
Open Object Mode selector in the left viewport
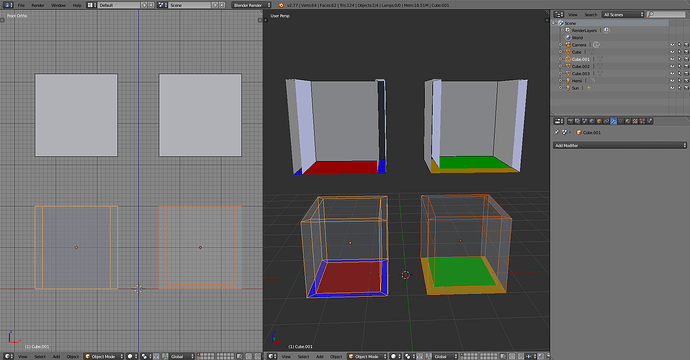pos(104,356)
